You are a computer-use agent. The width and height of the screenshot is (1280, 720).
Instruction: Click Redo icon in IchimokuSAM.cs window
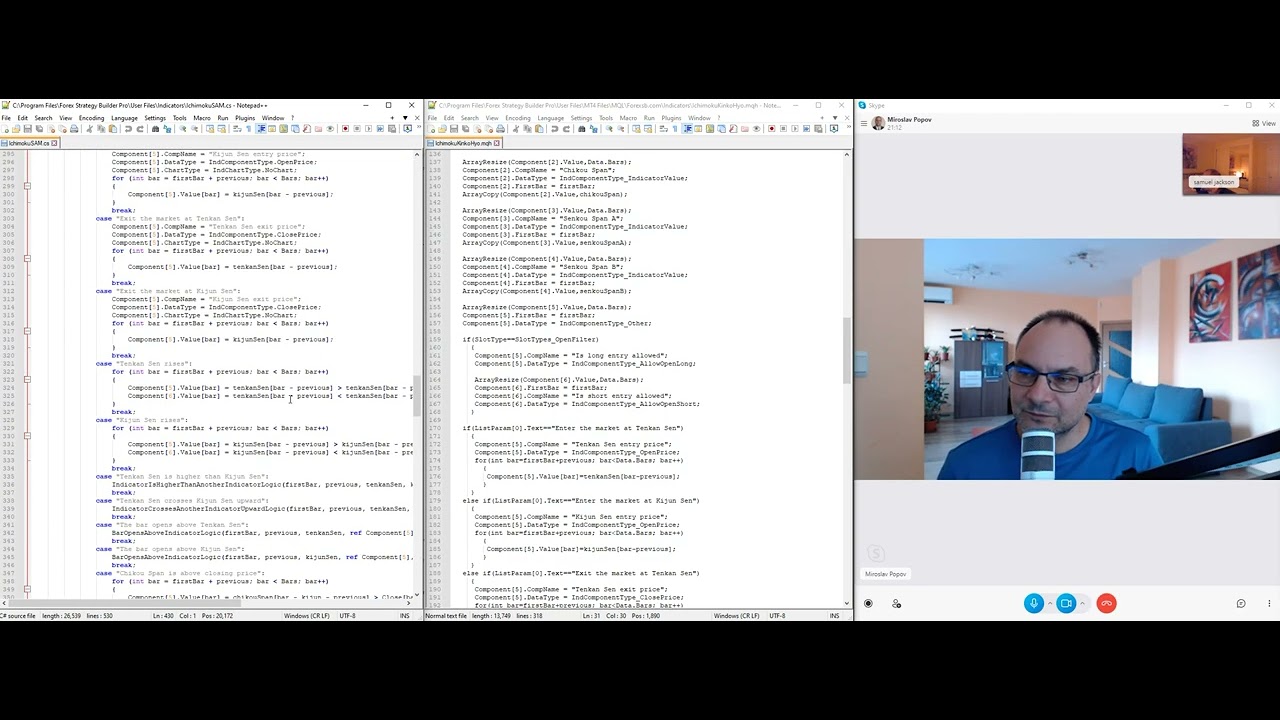(x=140, y=129)
